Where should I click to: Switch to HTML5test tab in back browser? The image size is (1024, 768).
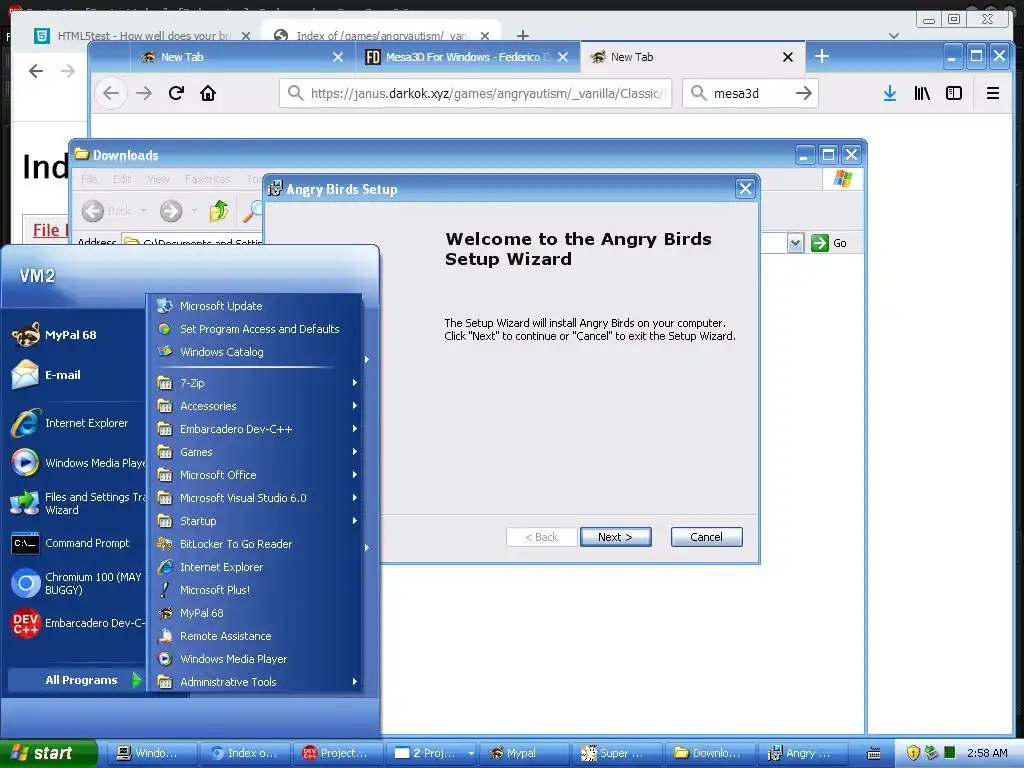(x=142, y=36)
